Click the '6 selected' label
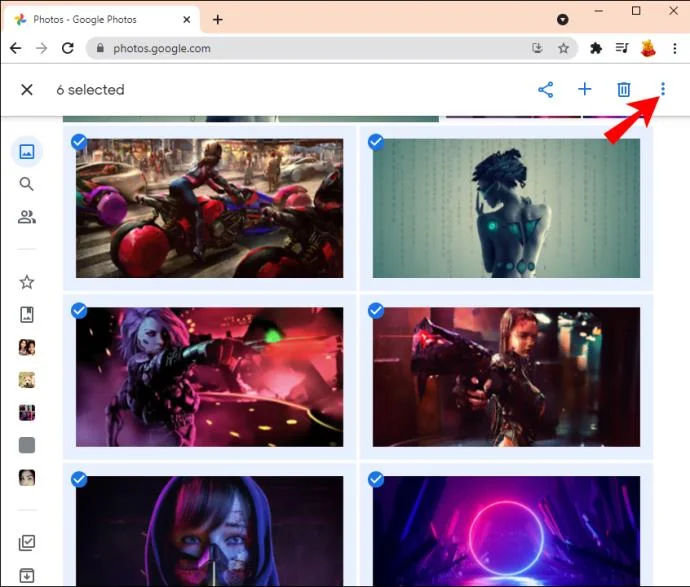Image resolution: width=690 pixels, height=587 pixels. 91,90
